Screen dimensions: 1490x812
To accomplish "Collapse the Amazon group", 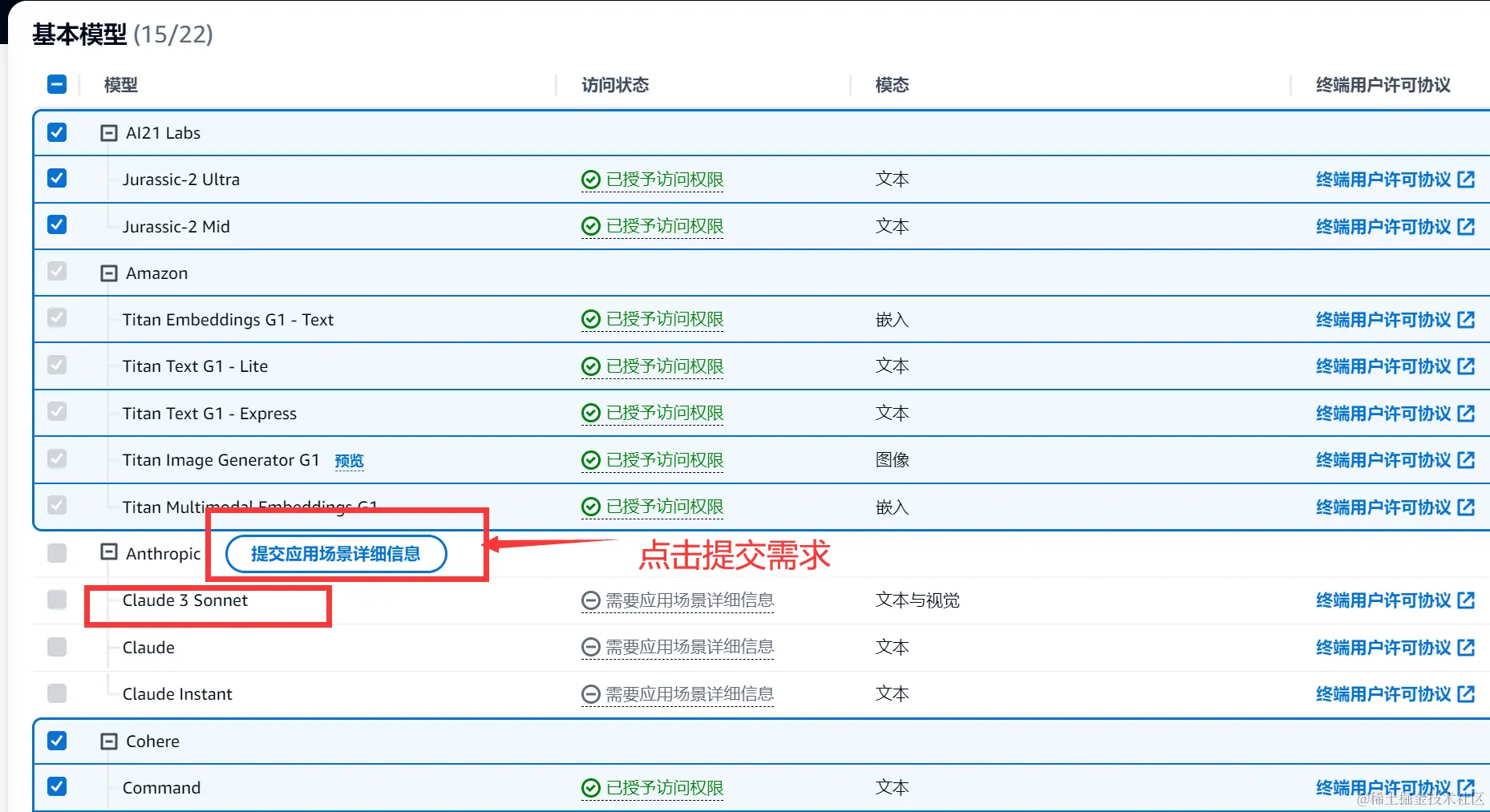I will (x=109, y=273).
